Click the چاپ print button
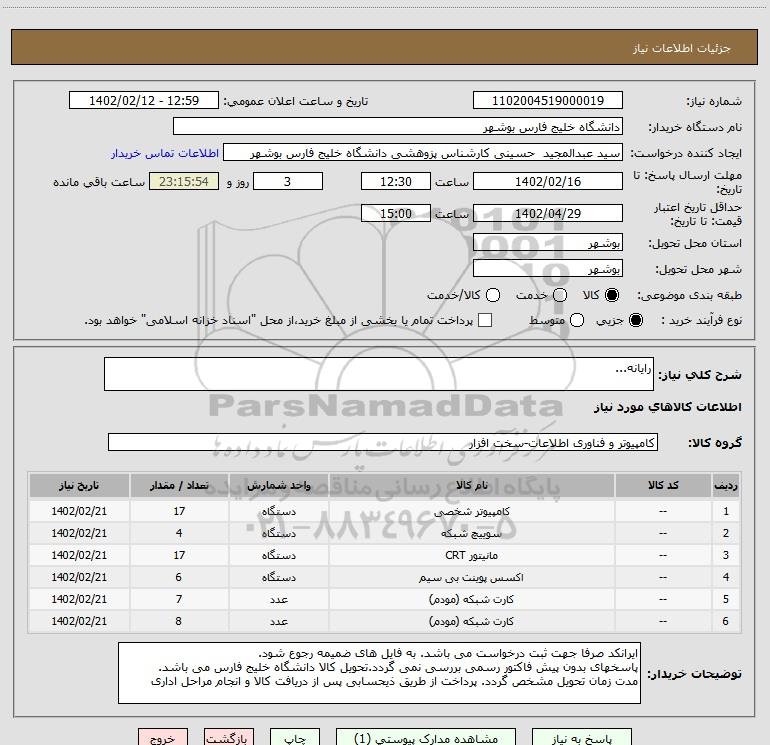770x745 pixels. (295, 737)
